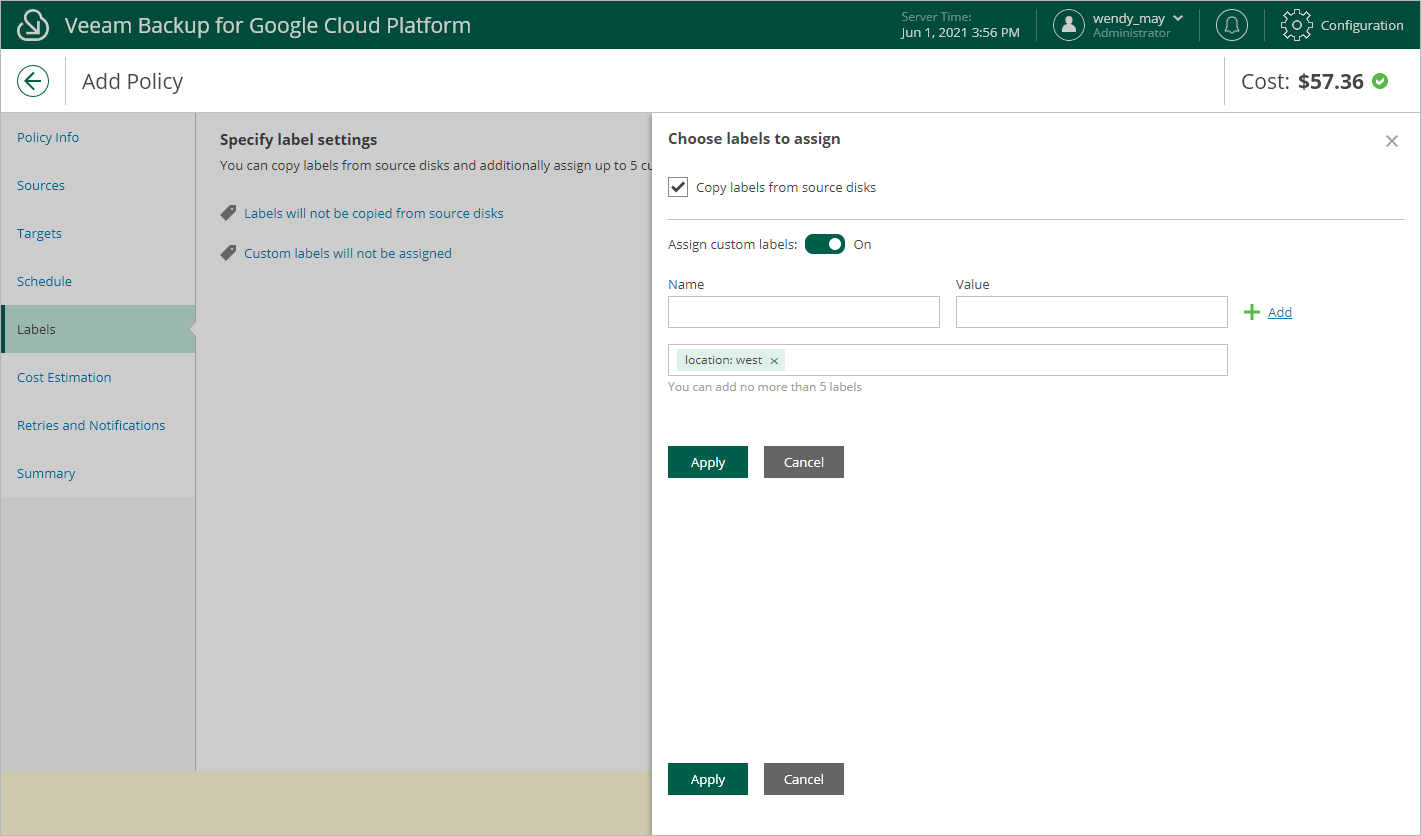Click tag icon beside Custom labels link

[x=228, y=253]
